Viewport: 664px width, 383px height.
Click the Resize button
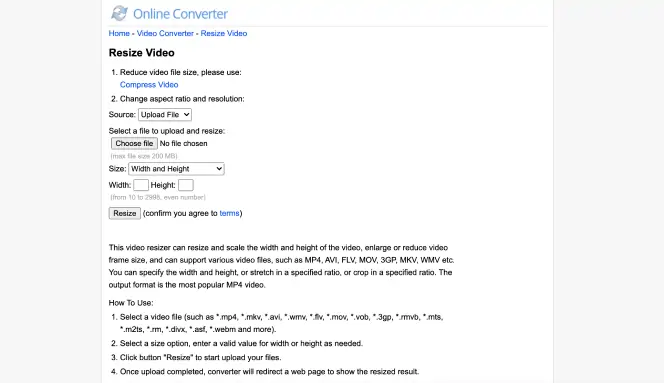[x=124, y=213]
